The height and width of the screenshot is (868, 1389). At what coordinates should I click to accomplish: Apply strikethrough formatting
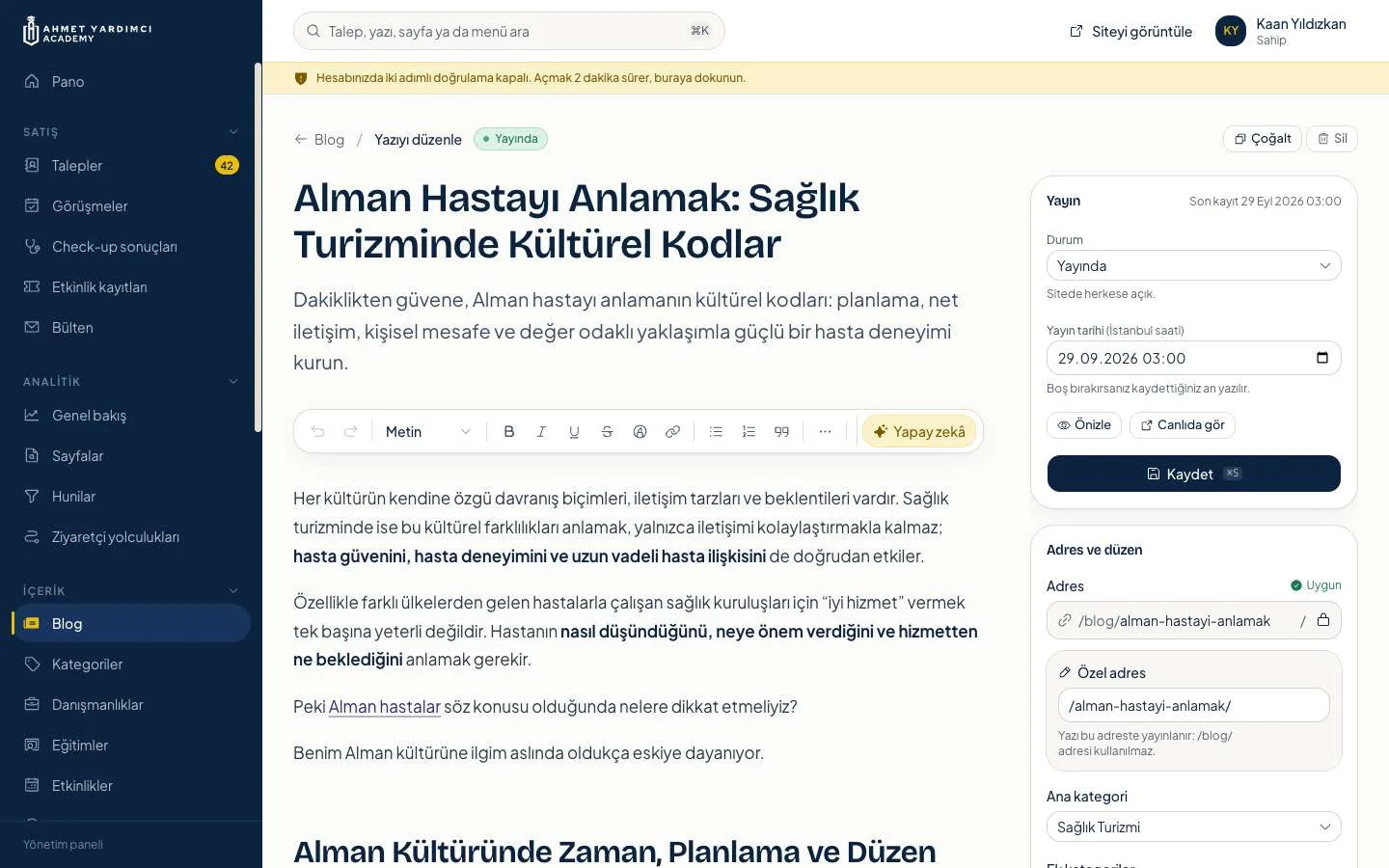point(607,432)
